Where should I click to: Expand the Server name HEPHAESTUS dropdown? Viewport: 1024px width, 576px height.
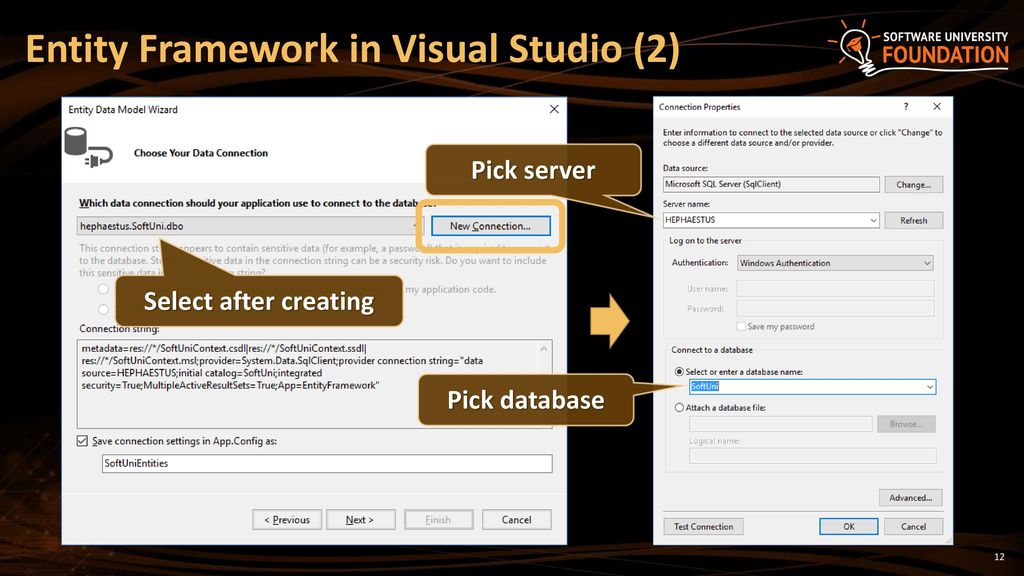pyautogui.click(x=873, y=220)
